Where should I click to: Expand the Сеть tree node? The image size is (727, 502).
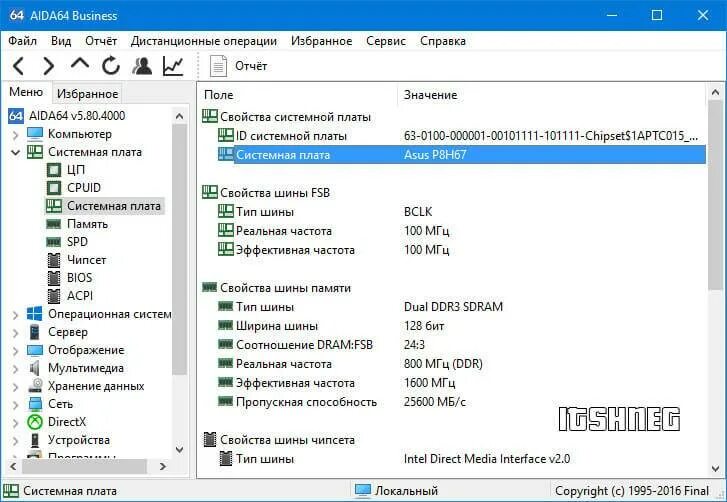click(15, 404)
